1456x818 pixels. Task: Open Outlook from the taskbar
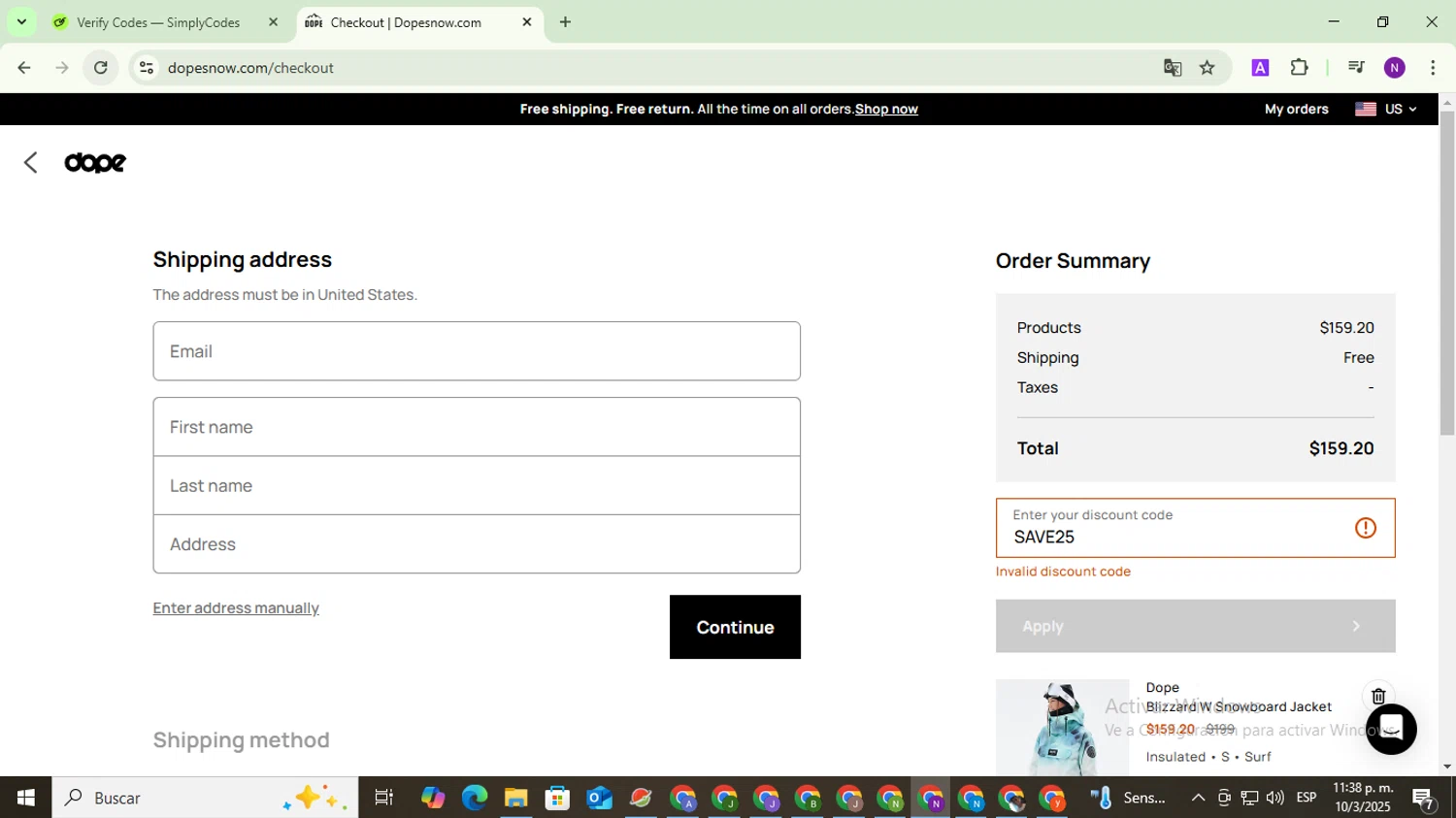599,798
